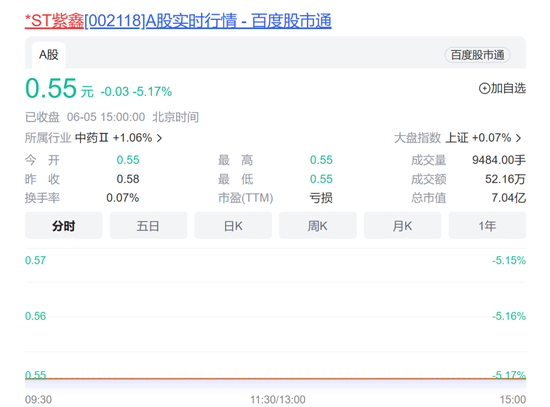This screenshot has width=550, height=407.
Task: Click the orange intraday price line
Action: pos(275,379)
